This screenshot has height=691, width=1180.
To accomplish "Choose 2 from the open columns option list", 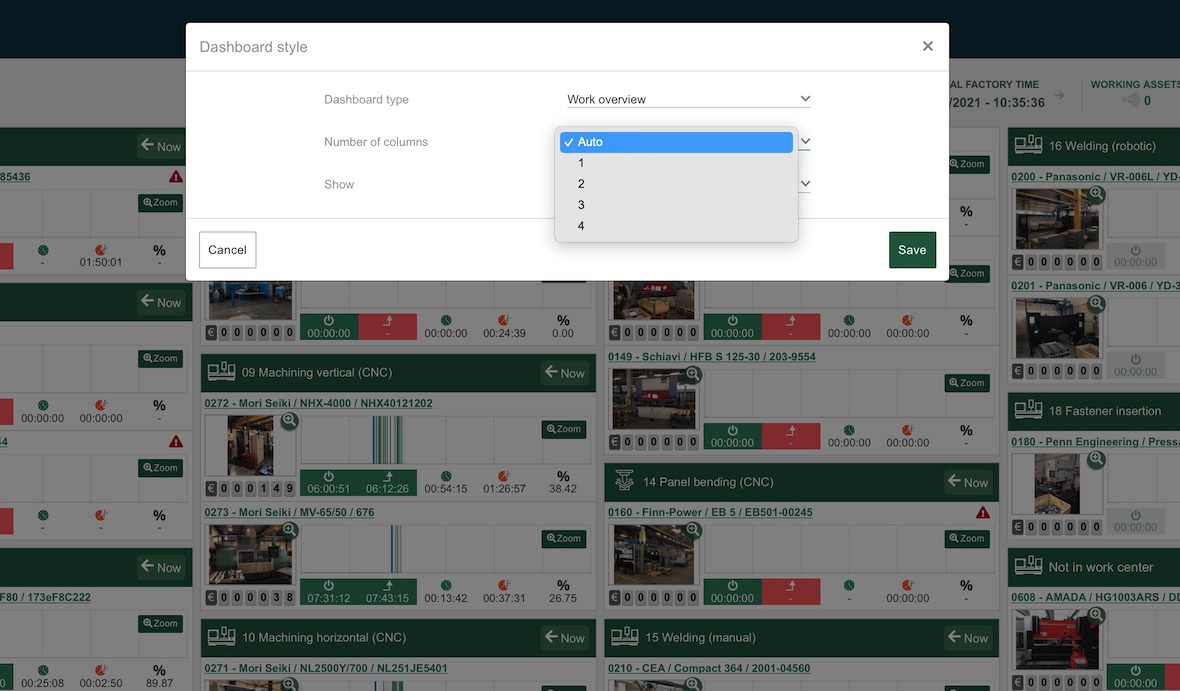I will 581,183.
